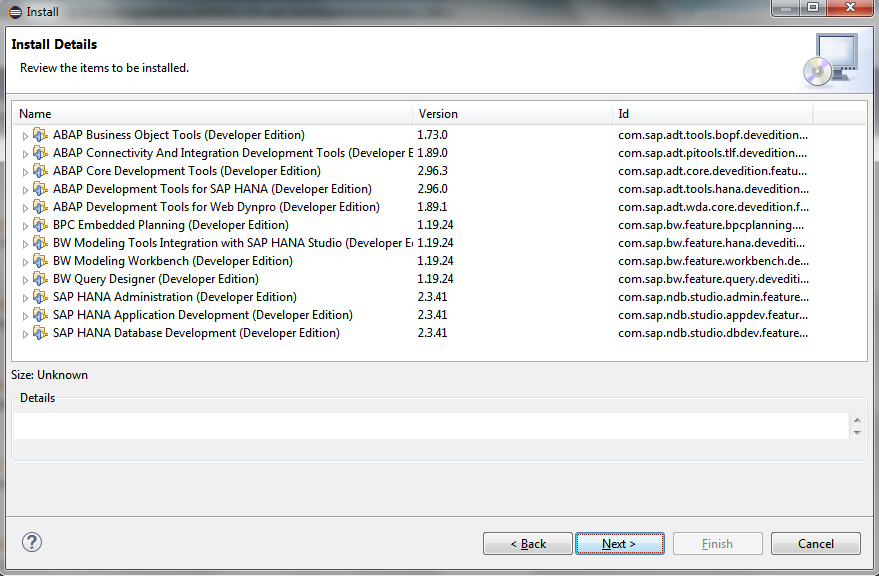Expand ABAP Core Development Tools node
The image size is (879, 576).
pyautogui.click(x=25, y=172)
